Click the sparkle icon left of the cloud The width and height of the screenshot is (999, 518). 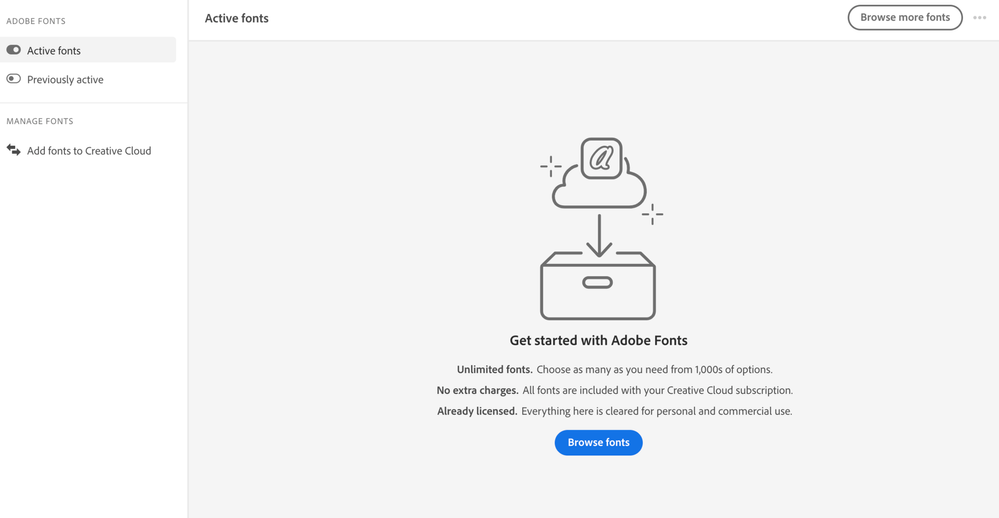coord(551,166)
